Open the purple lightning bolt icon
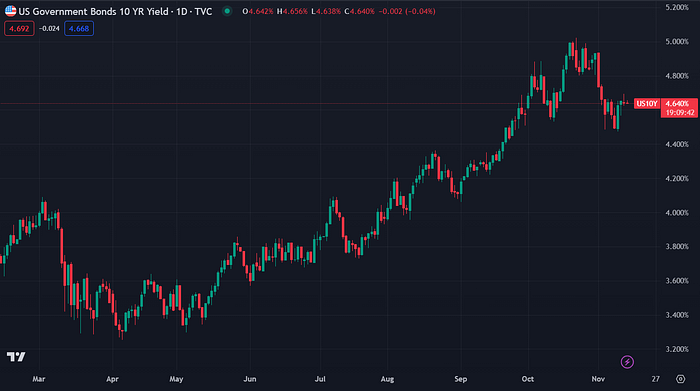This screenshot has width=700, height=391. click(x=627, y=362)
